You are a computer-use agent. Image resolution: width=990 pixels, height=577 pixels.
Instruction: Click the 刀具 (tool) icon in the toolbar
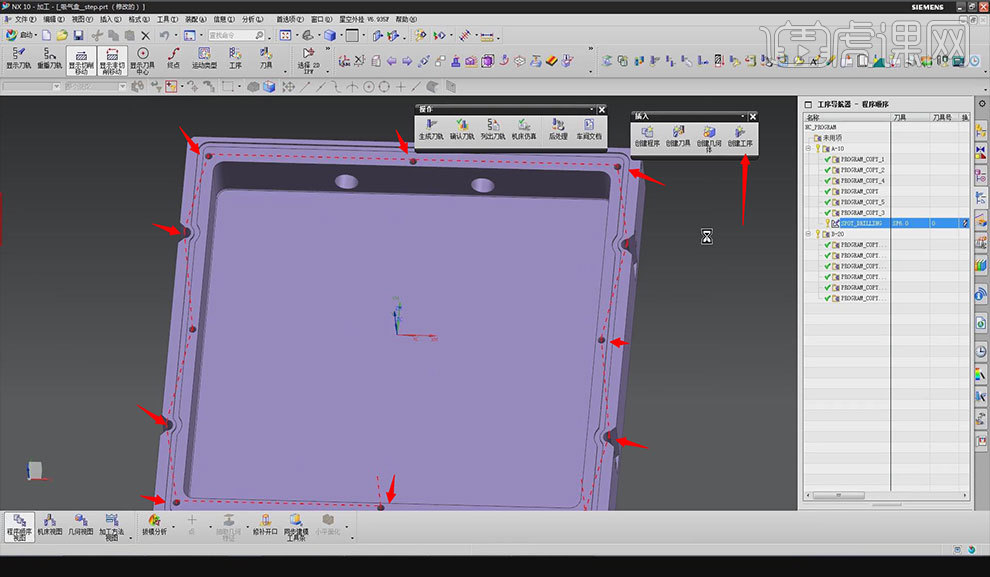[266, 58]
